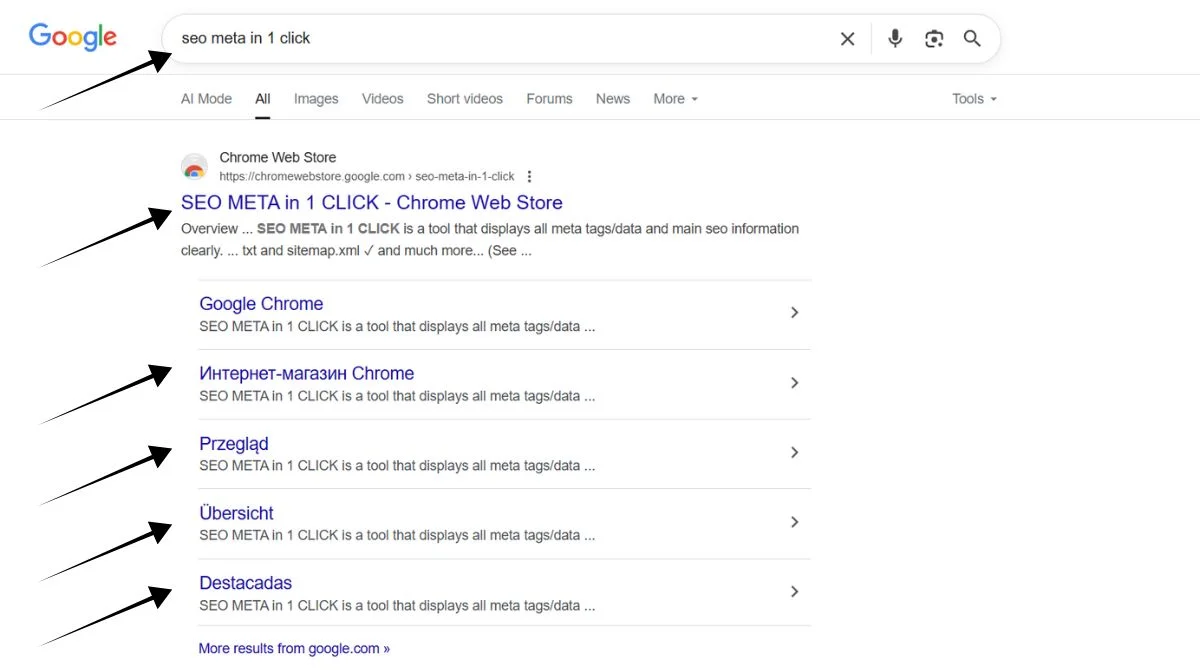Open the News tab
Screen dimensions: 1200x670
tap(613, 99)
